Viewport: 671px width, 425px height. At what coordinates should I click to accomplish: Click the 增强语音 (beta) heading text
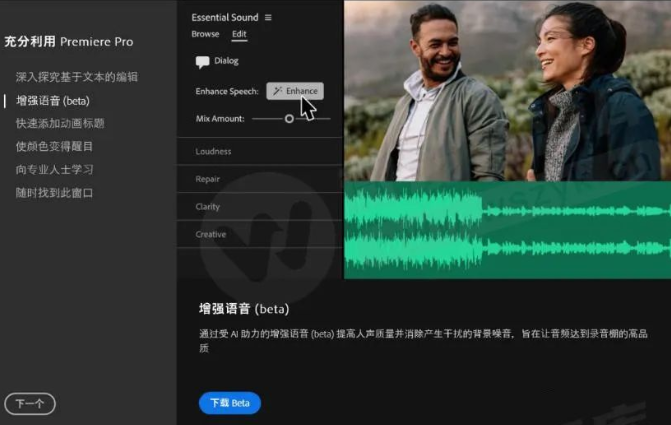click(244, 309)
